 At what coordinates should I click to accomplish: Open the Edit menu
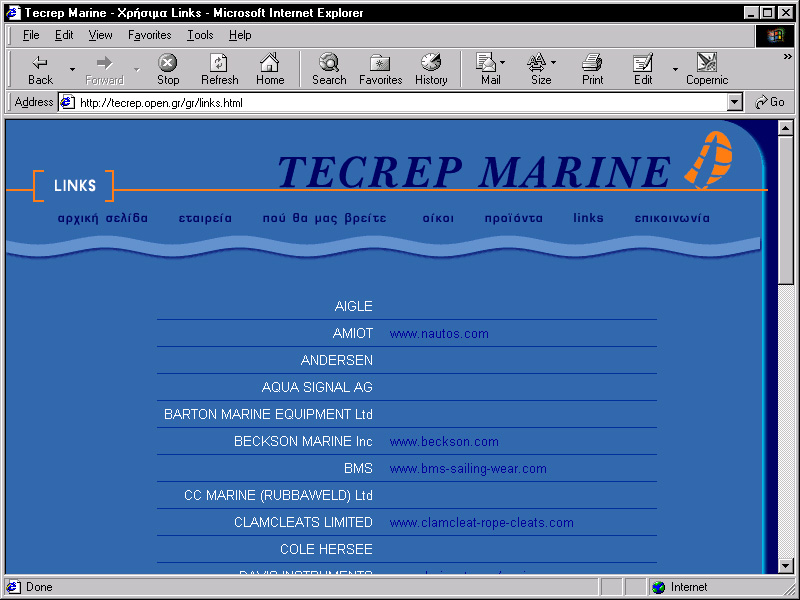[64, 35]
